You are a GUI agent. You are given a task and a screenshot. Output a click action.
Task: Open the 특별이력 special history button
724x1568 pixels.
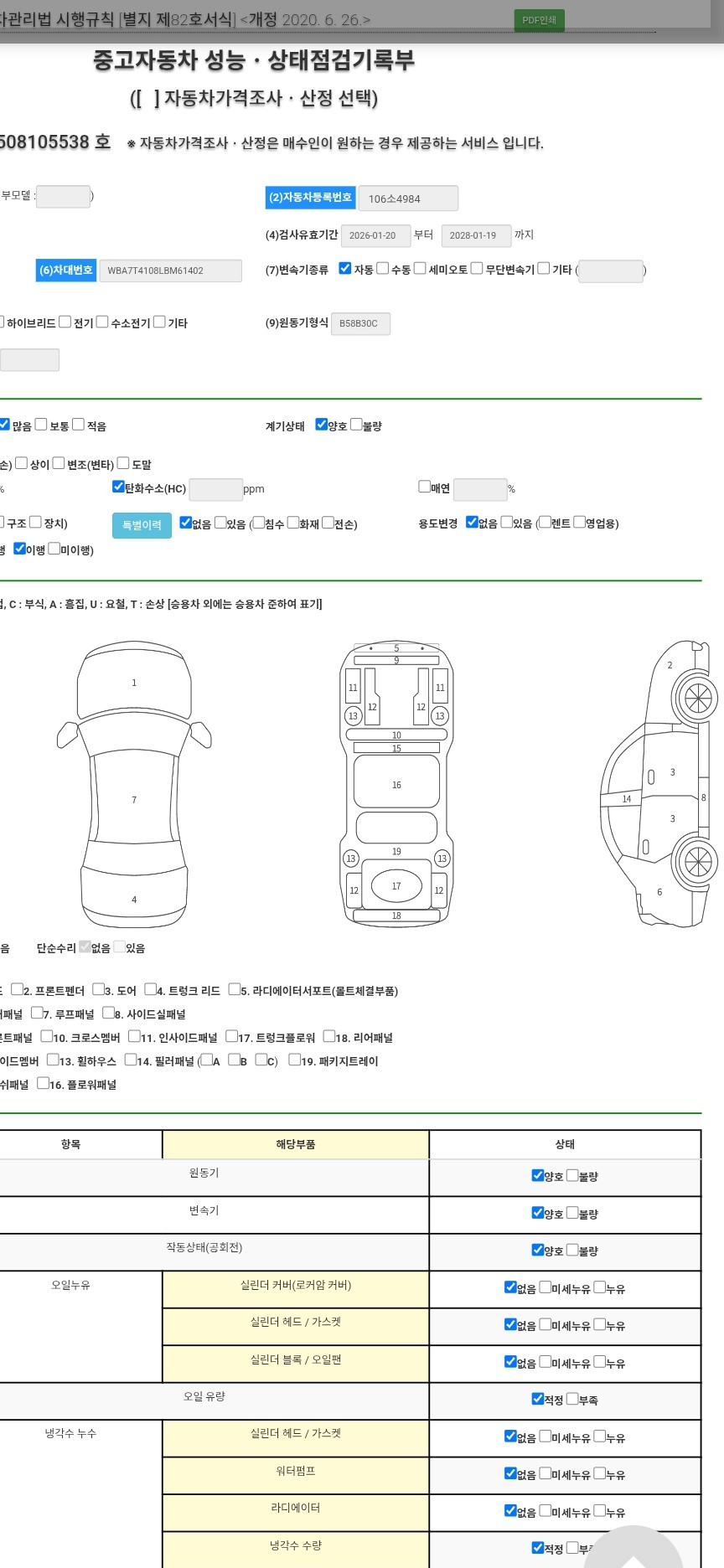click(142, 525)
